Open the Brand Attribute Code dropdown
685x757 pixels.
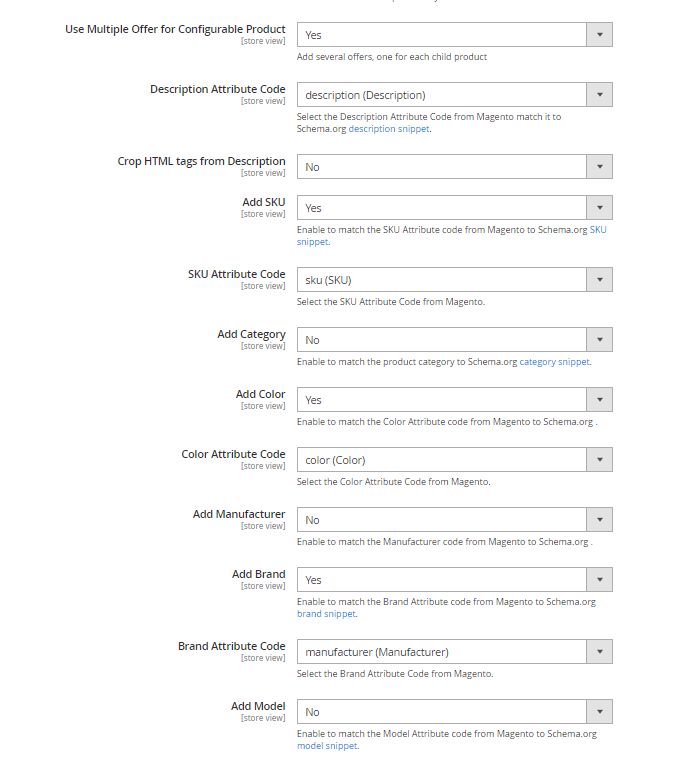454,652
